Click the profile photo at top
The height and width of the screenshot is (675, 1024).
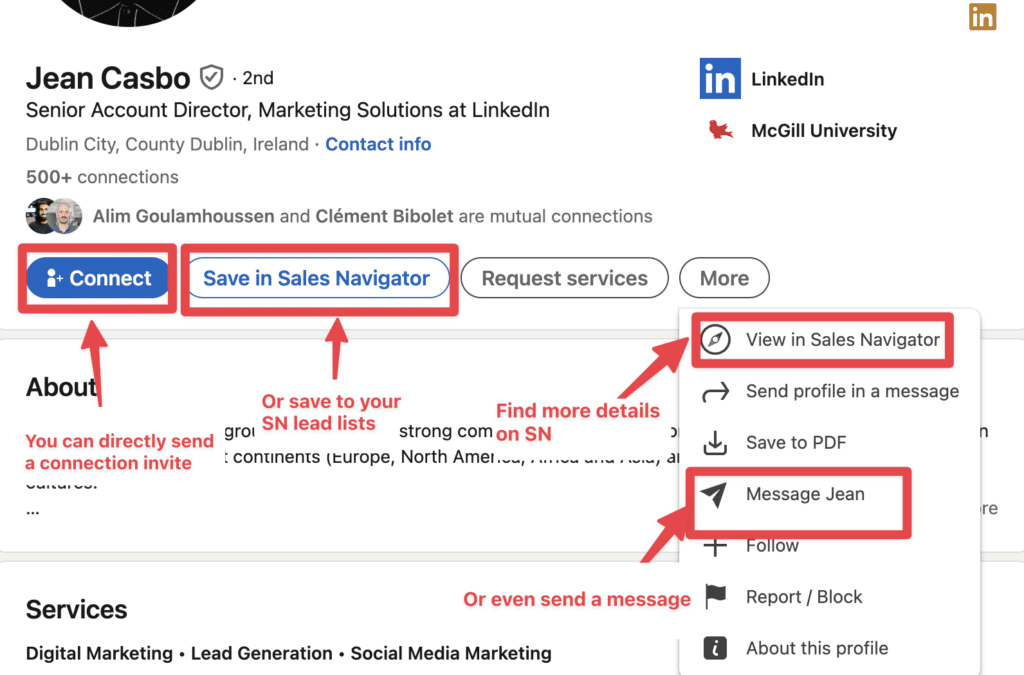click(x=128, y=11)
